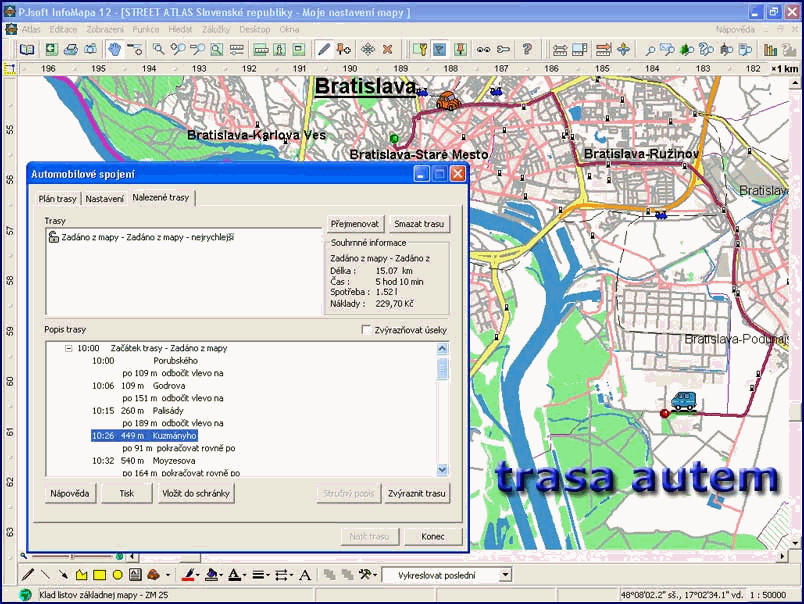Screen dimensions: 804x604
Task: Click the green framed magnifier icon
Action: 217,49
